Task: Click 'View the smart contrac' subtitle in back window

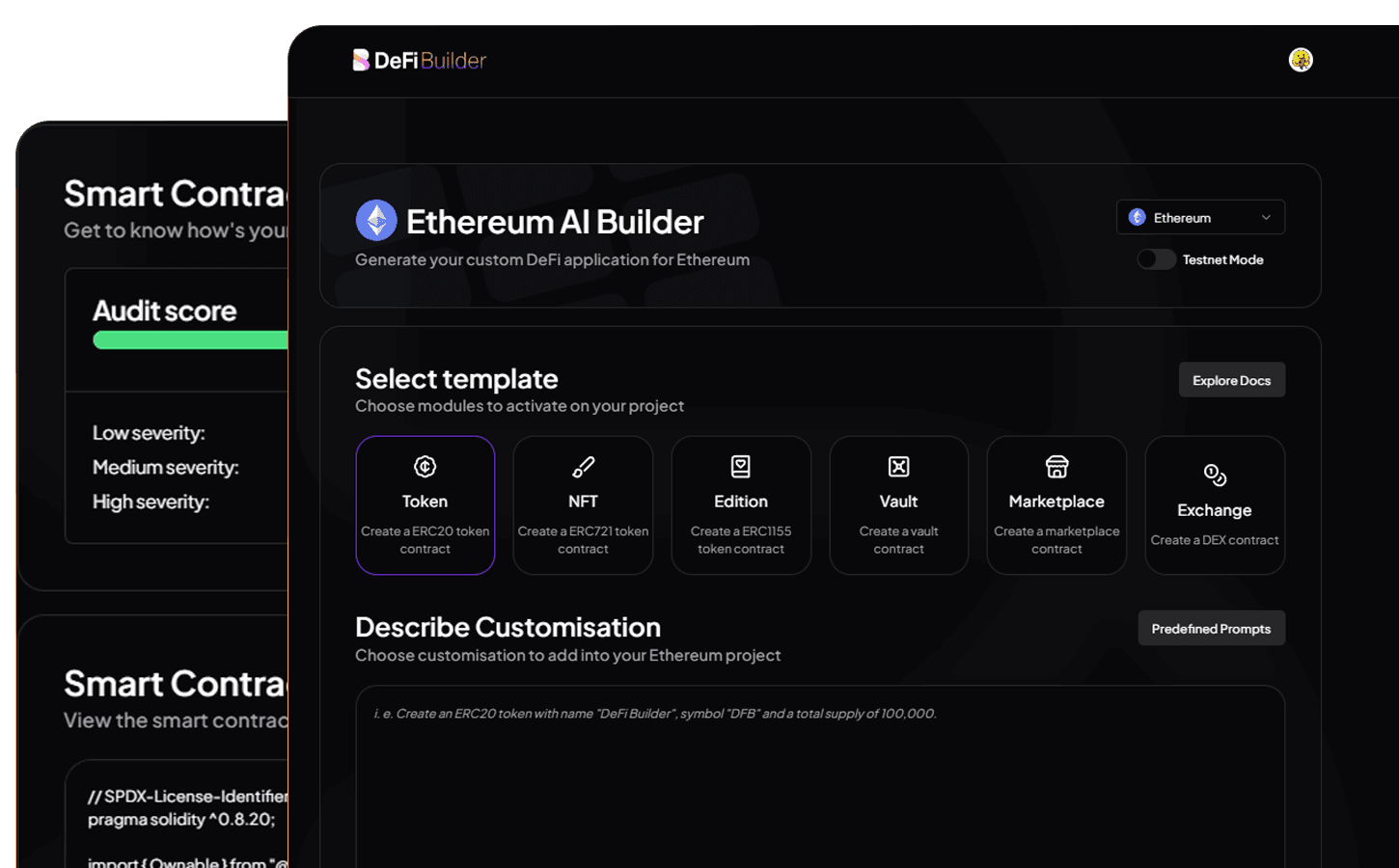Action: [176, 720]
